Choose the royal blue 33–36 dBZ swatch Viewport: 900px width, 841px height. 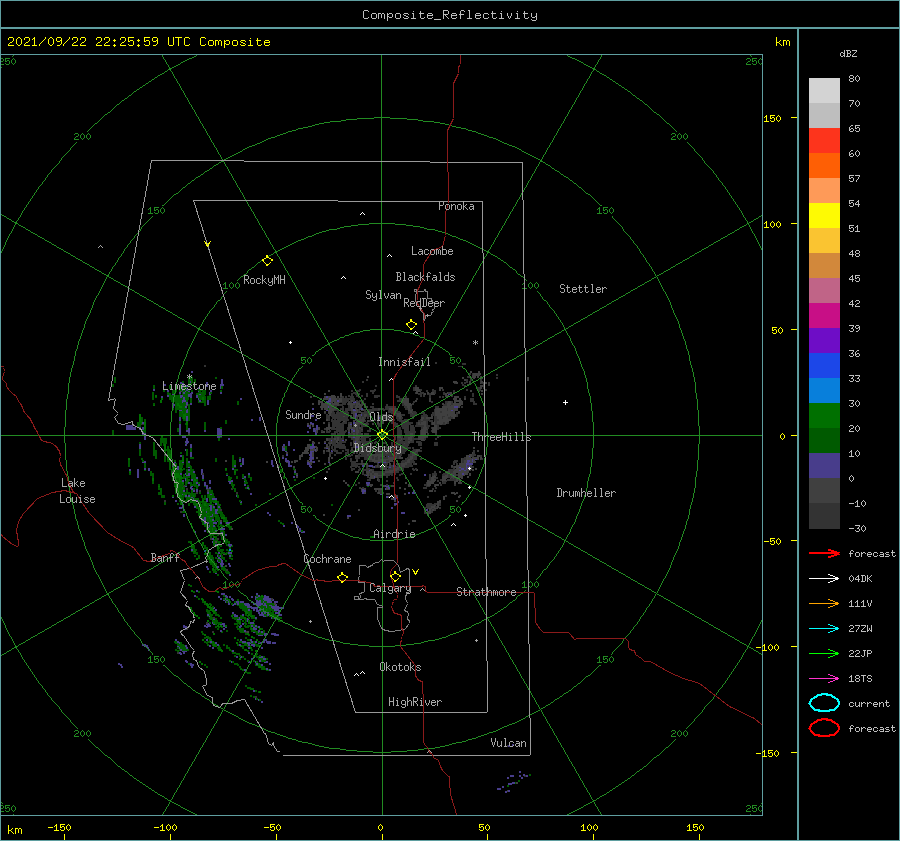(824, 366)
